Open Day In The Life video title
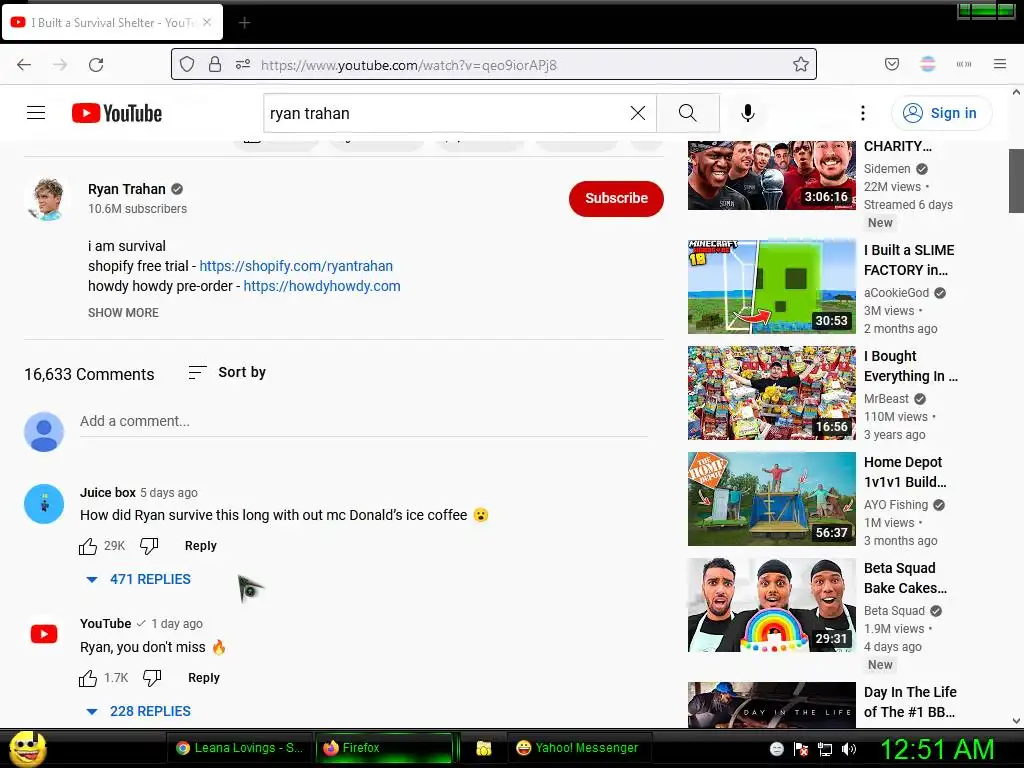Viewport: 1024px width, 768px height. point(910,702)
